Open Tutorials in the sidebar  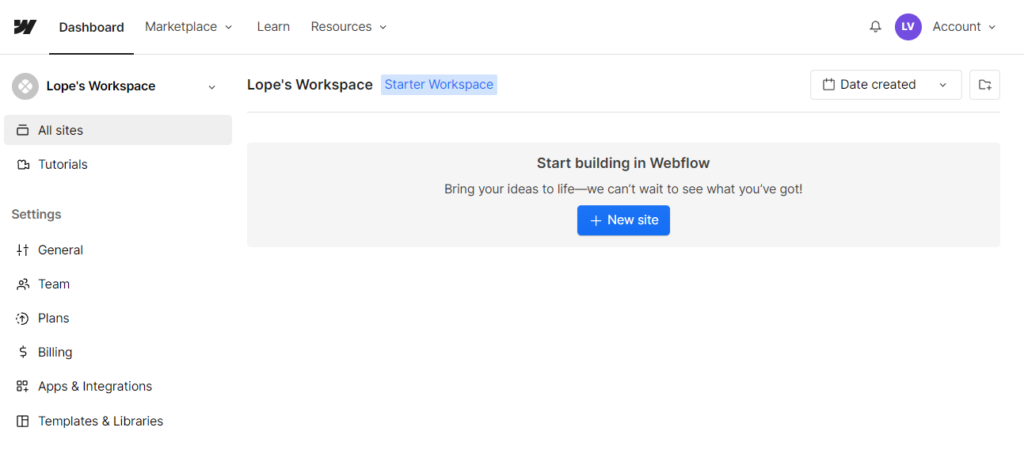pyautogui.click(x=62, y=164)
